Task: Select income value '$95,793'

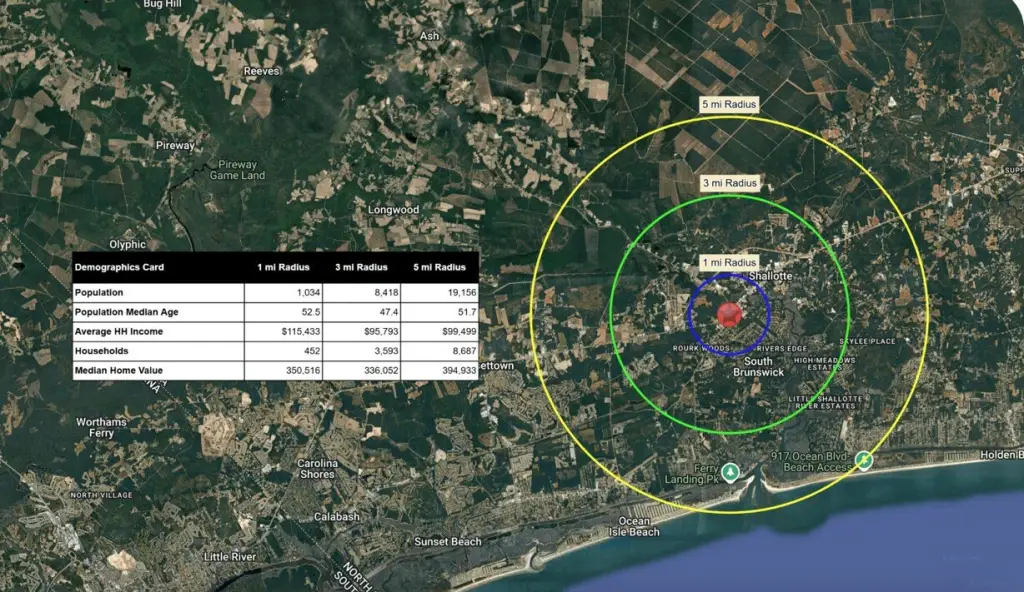Action: [x=381, y=331]
